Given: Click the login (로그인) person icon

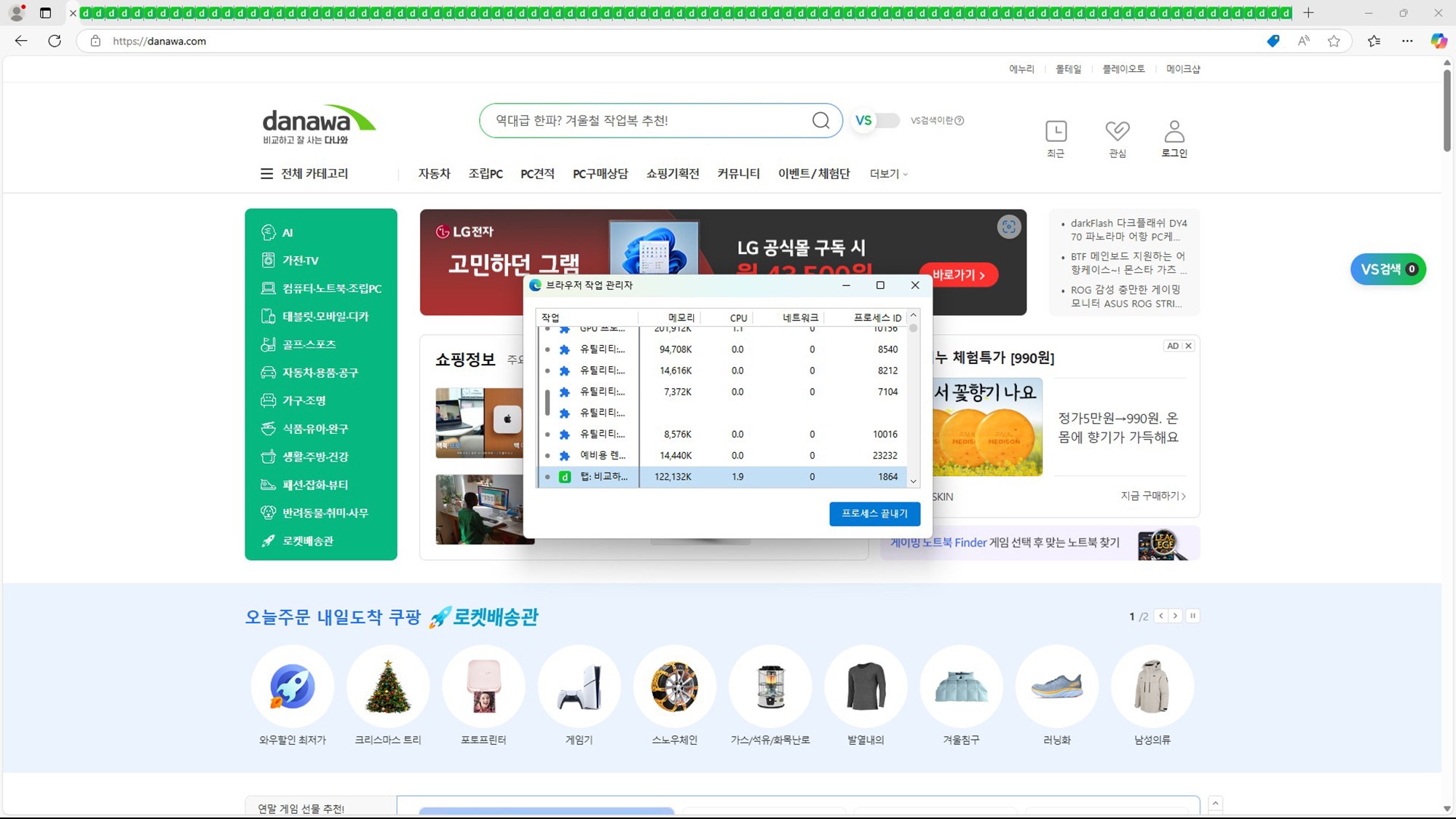Looking at the screenshot, I should click(x=1174, y=132).
